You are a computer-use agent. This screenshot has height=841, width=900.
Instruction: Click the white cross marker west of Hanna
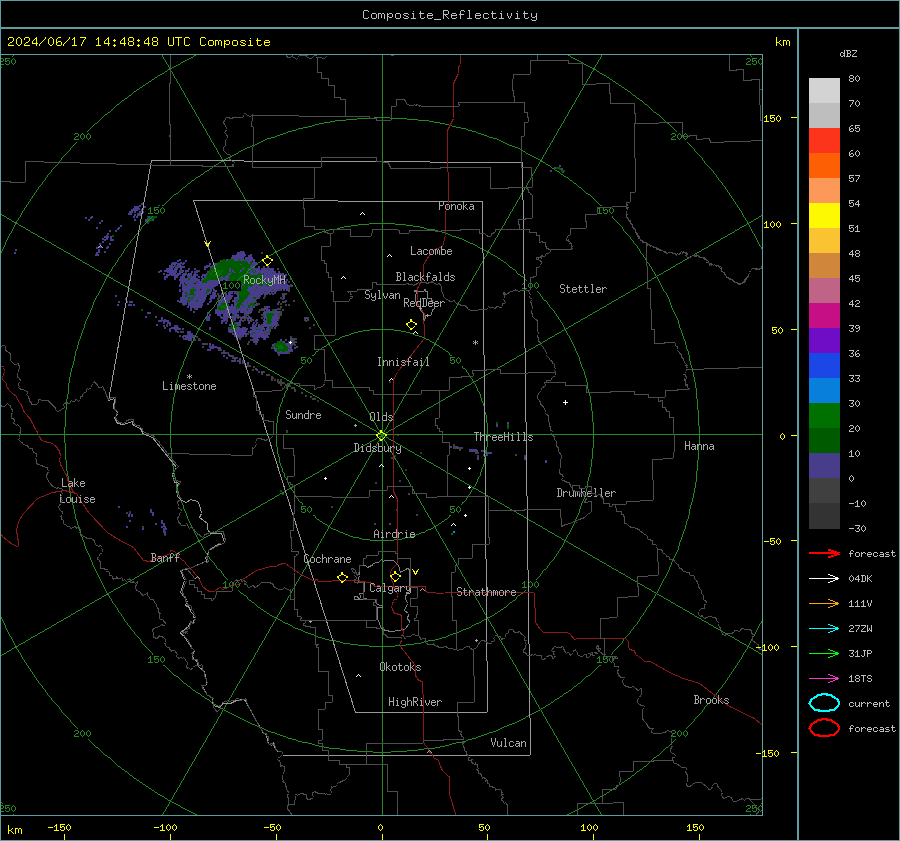565,402
